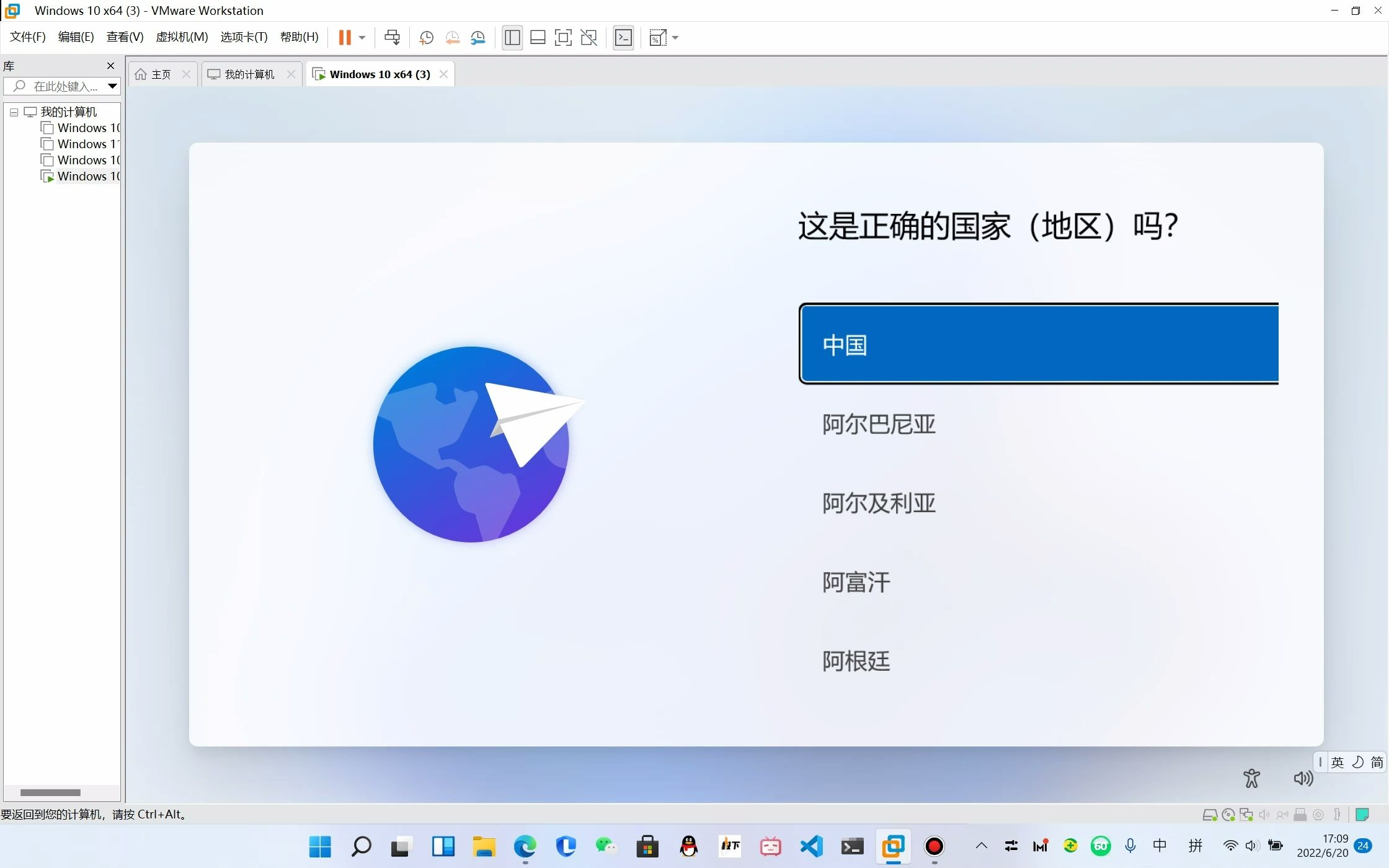Toggle the library sidebar view
Image resolution: width=1389 pixels, height=868 pixels.
coord(512,38)
